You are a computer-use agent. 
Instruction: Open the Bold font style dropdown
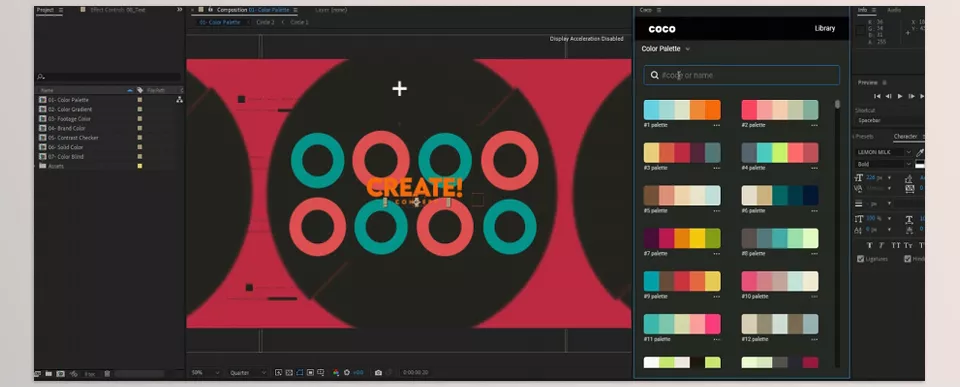point(883,164)
